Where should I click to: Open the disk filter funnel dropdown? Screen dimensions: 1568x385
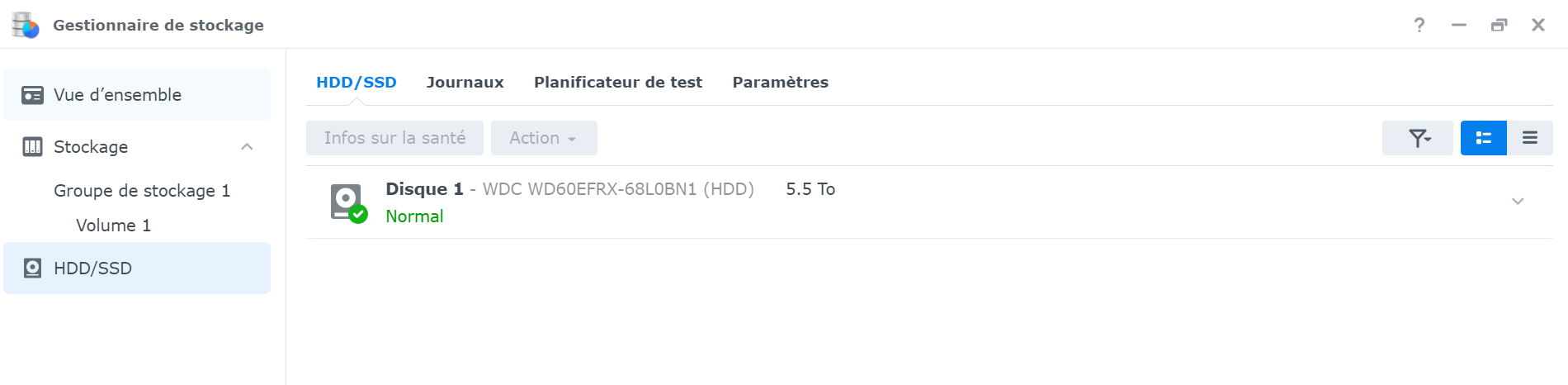(x=1417, y=138)
